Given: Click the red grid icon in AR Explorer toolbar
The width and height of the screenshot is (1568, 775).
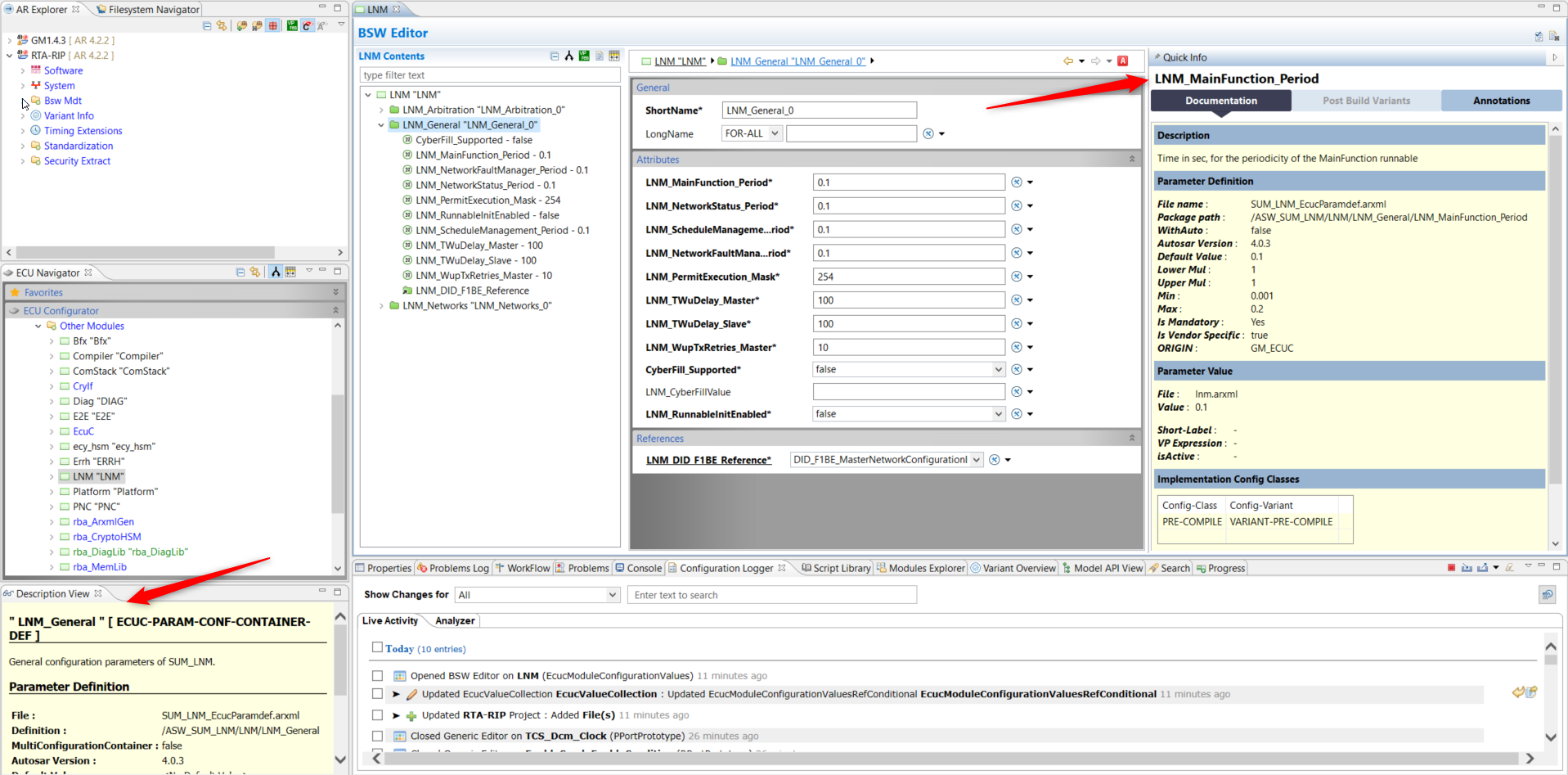Looking at the screenshot, I should [x=273, y=25].
